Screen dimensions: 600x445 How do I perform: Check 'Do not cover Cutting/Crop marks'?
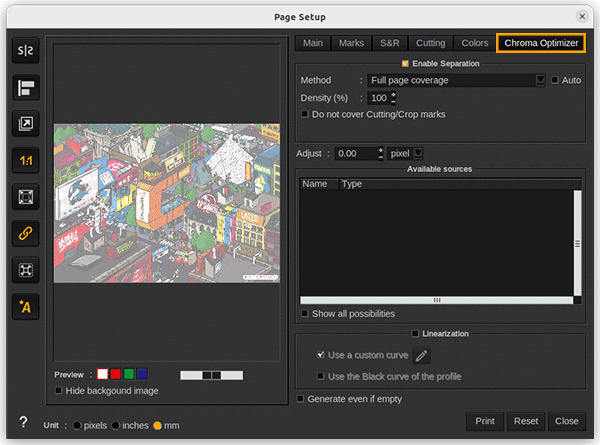pos(305,114)
